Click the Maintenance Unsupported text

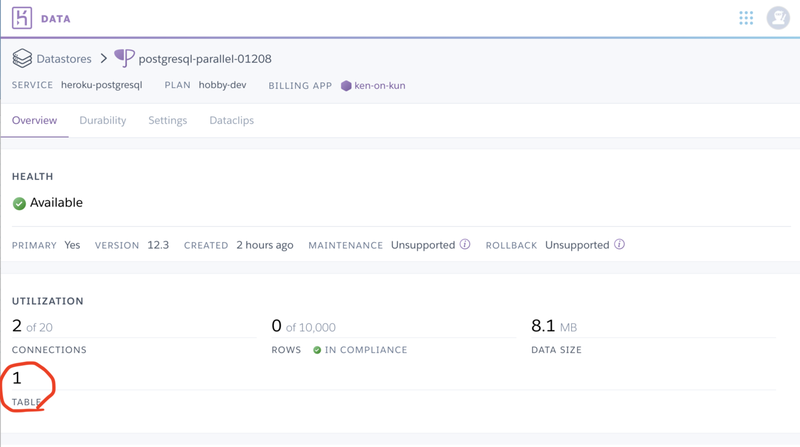point(423,245)
